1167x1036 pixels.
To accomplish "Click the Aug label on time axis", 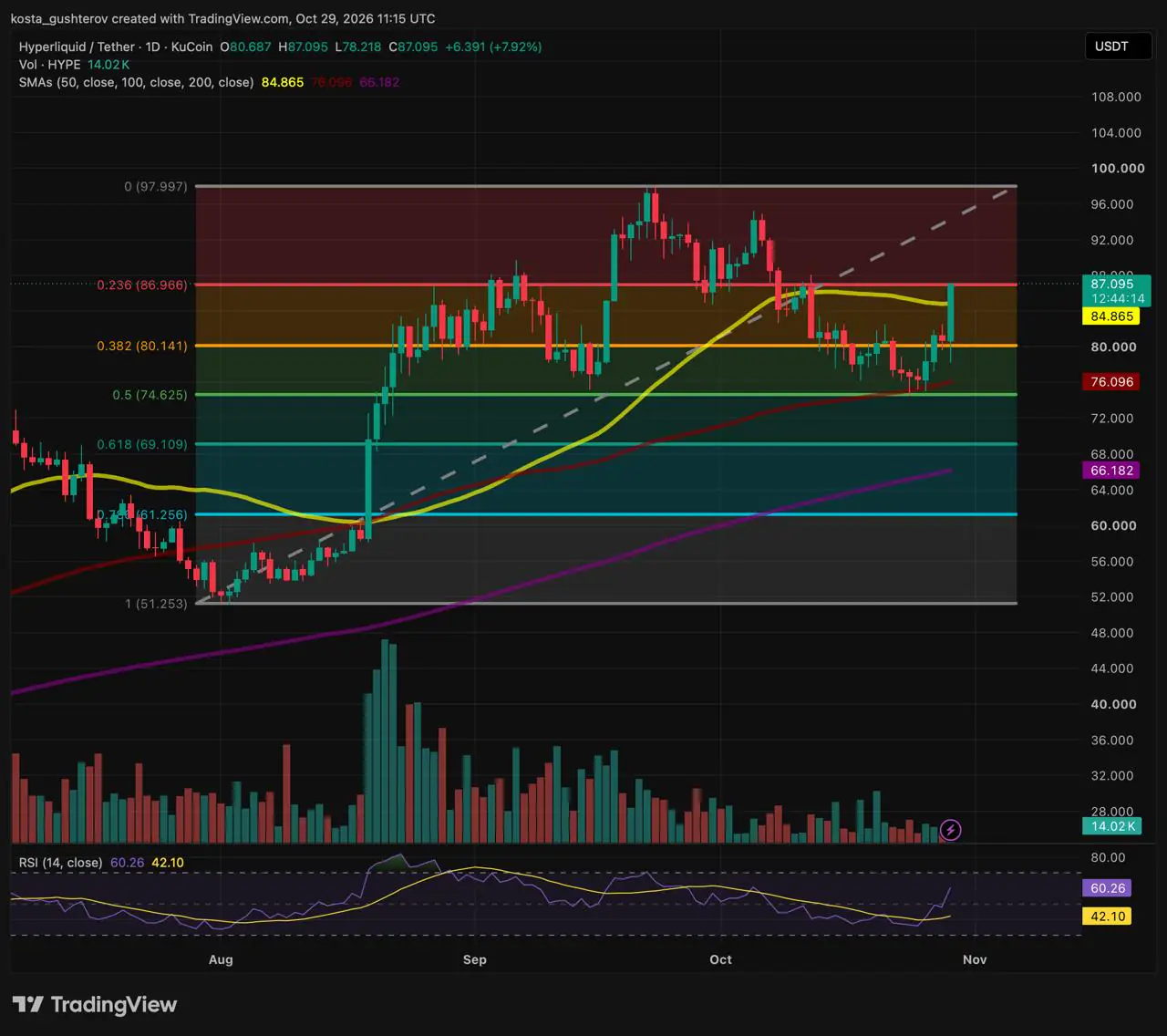I will tap(221, 959).
